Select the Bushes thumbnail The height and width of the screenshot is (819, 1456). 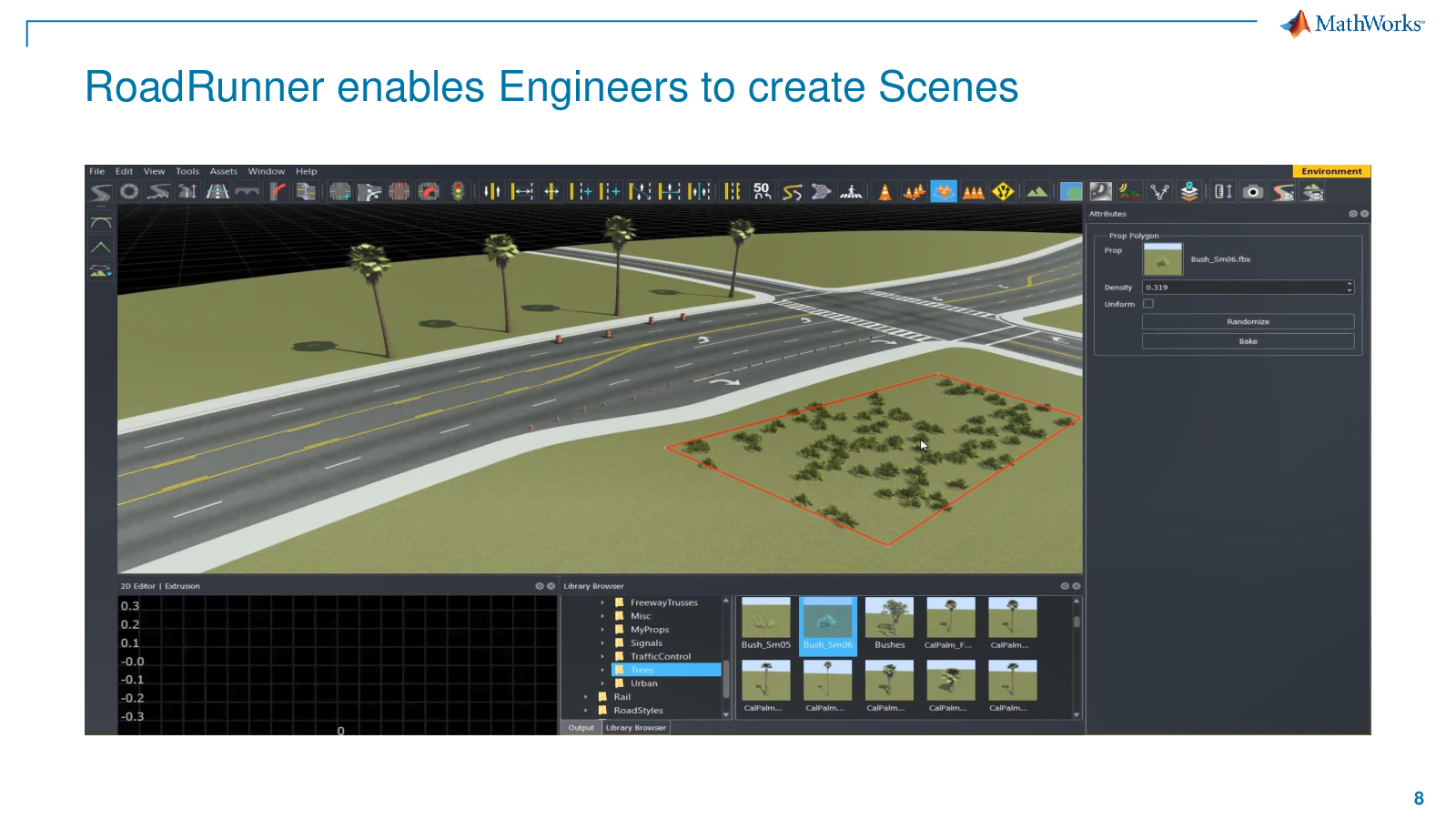889,624
